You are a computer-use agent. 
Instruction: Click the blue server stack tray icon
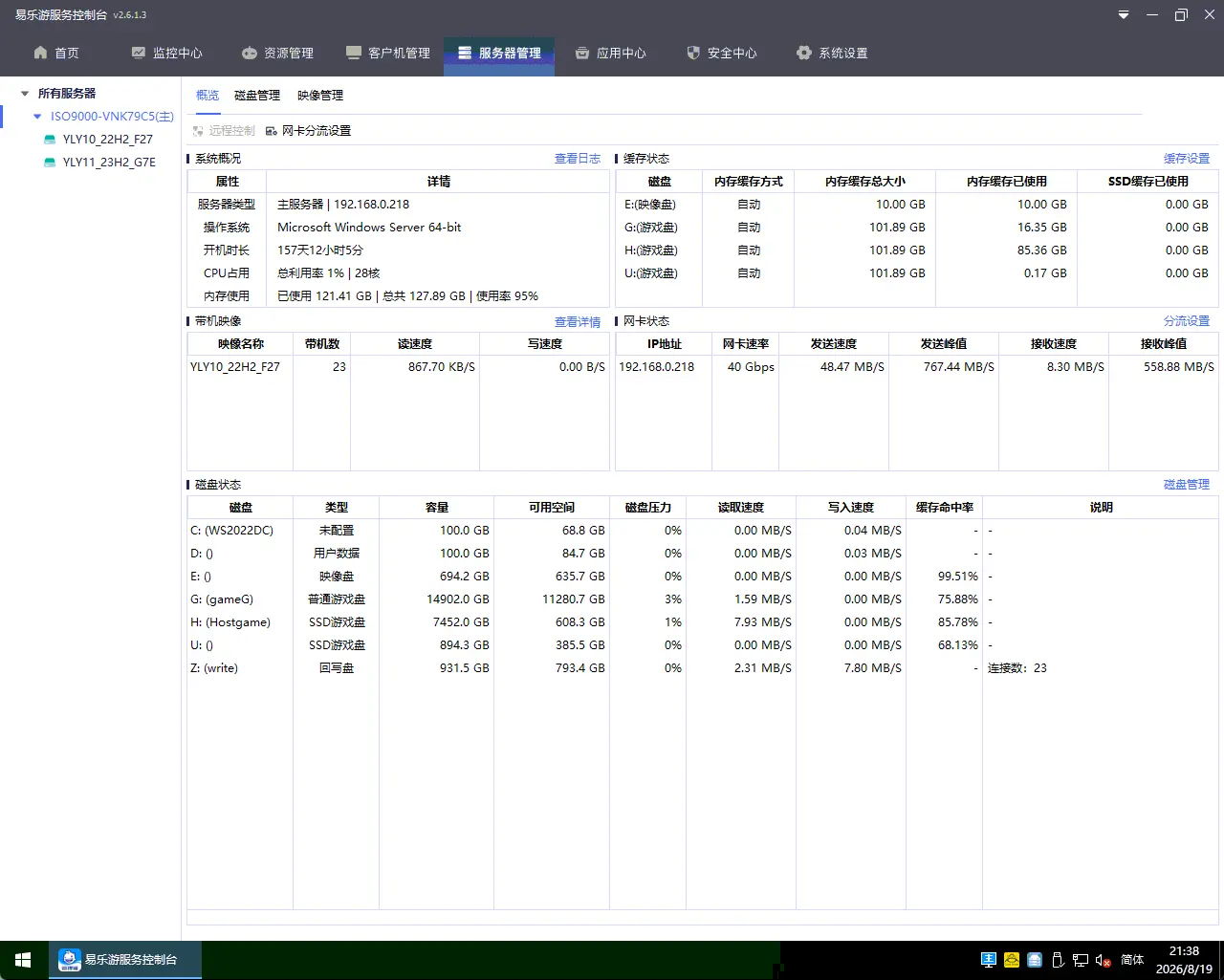(x=1035, y=960)
